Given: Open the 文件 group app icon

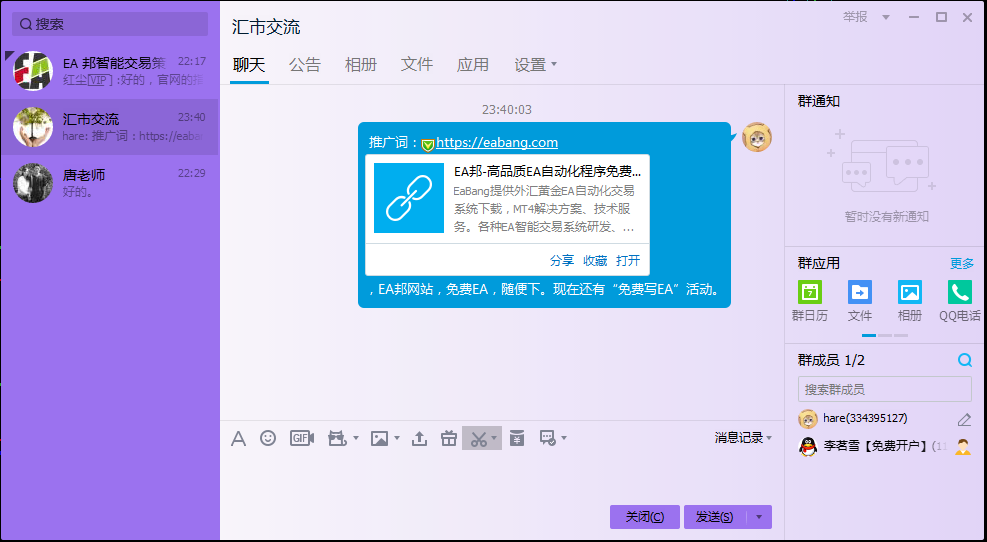Looking at the screenshot, I should tap(860, 292).
